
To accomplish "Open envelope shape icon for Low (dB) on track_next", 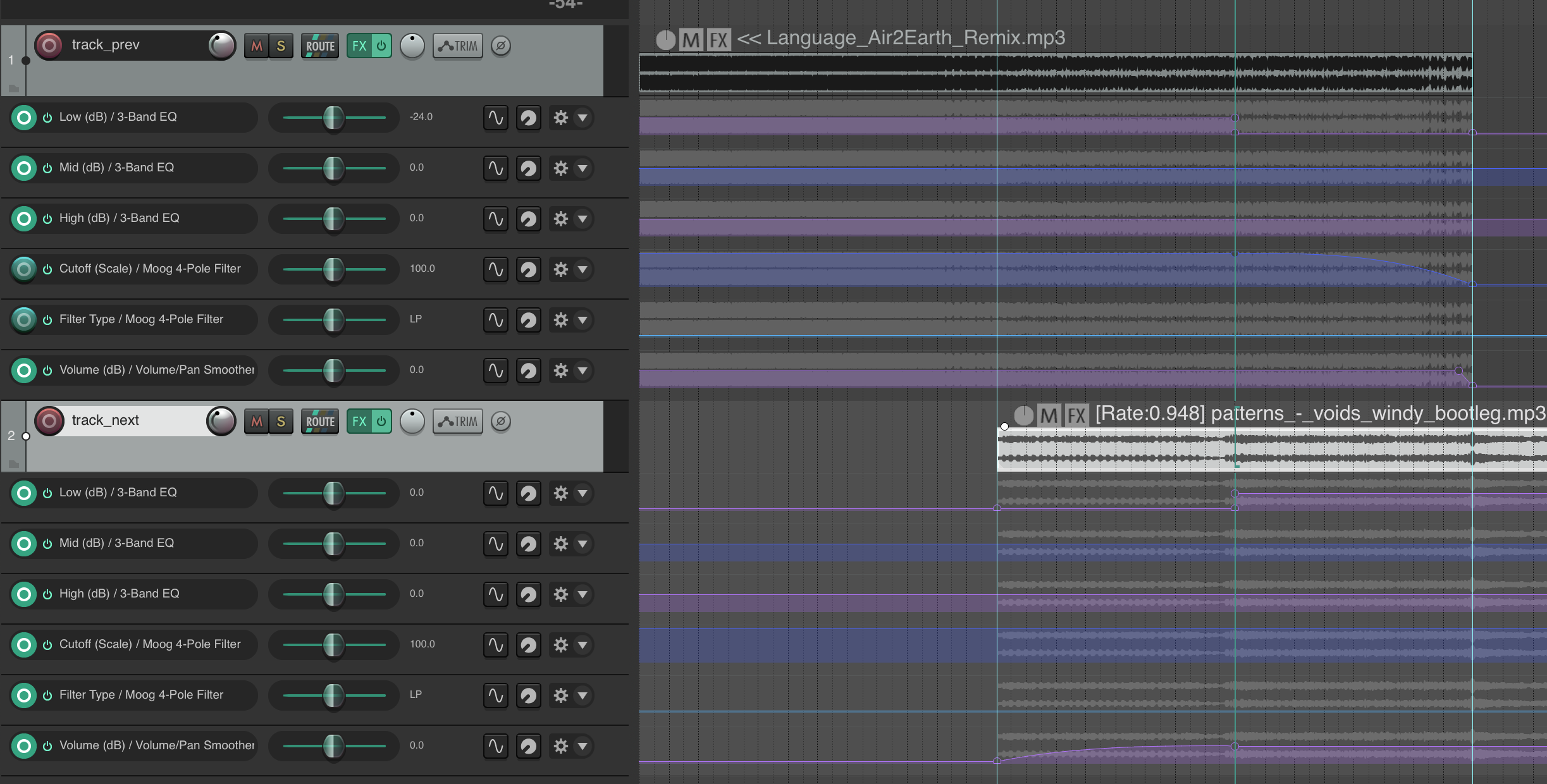I will coord(496,493).
